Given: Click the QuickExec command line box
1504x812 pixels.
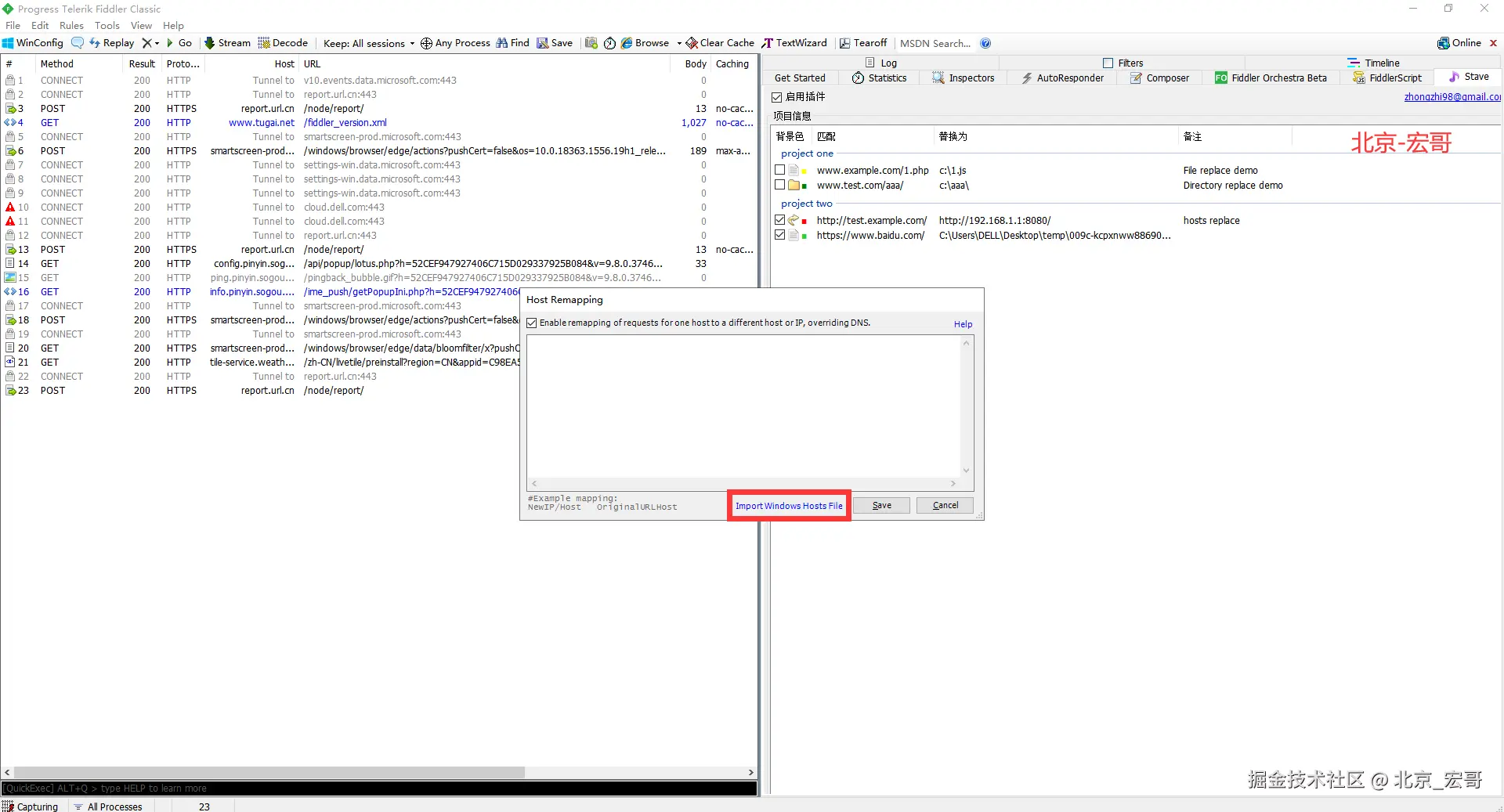Looking at the screenshot, I should coord(379,789).
